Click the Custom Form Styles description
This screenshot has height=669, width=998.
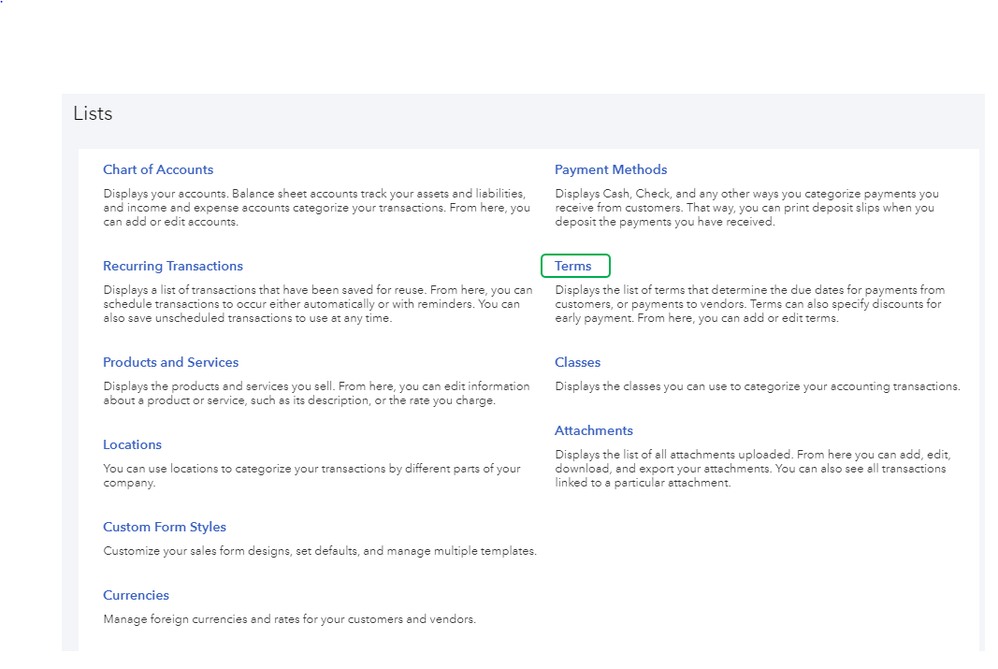pyautogui.click(x=320, y=551)
